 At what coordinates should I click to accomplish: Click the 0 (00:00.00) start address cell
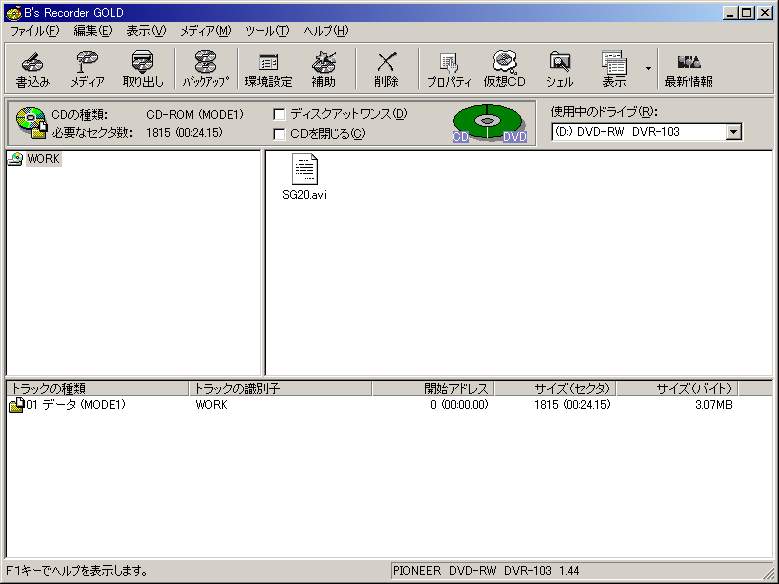click(x=460, y=405)
